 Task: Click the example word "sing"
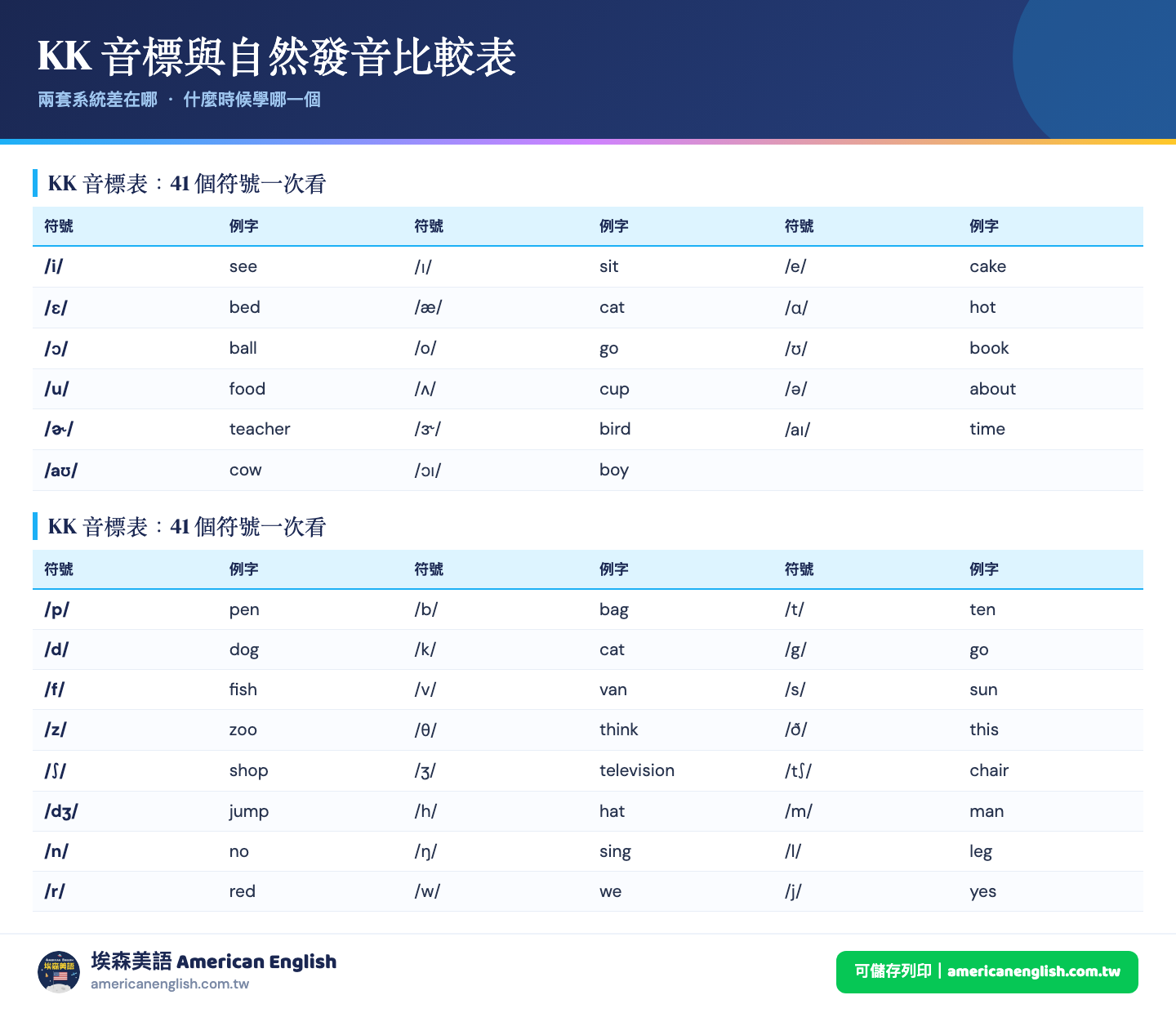click(616, 852)
